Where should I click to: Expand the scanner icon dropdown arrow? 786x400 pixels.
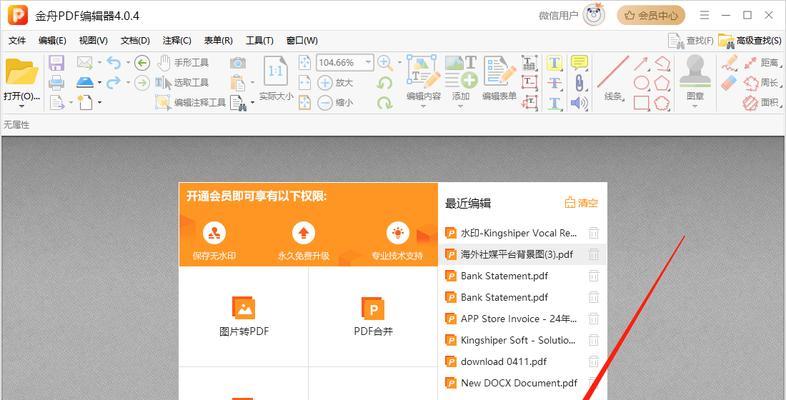coord(99,83)
